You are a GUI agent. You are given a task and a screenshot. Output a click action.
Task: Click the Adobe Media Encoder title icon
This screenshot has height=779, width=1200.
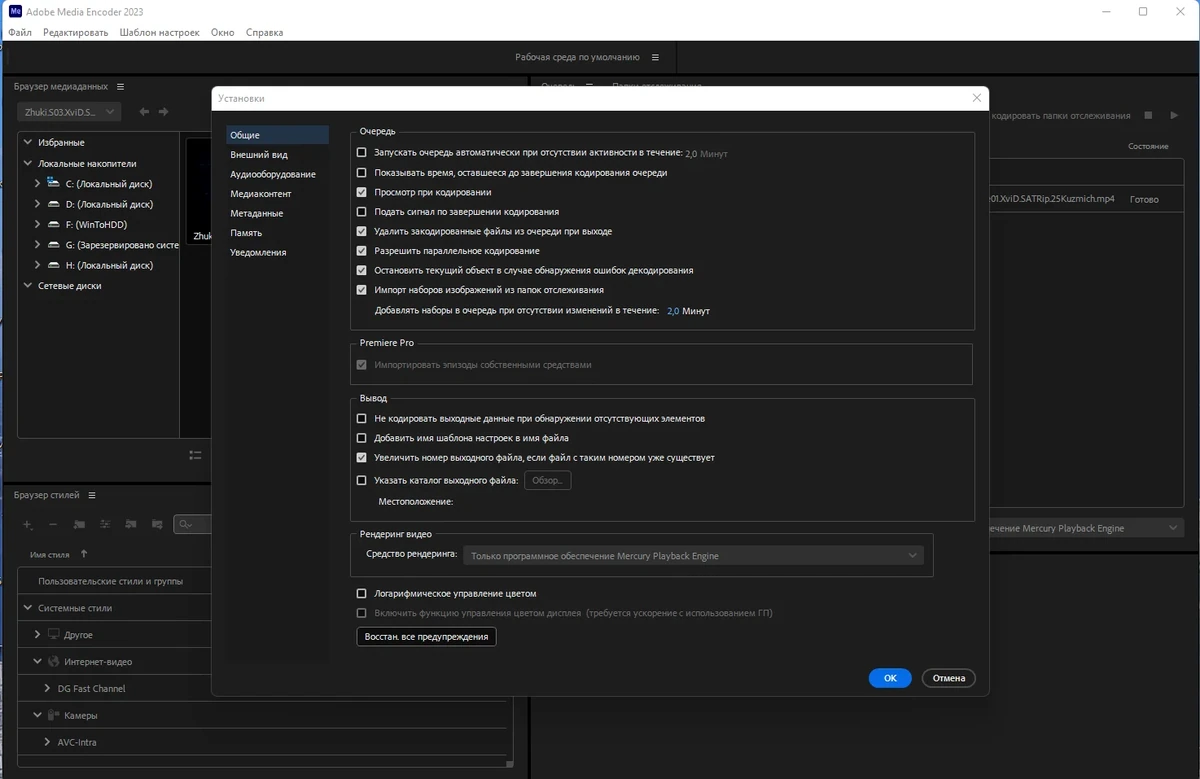pyautogui.click(x=15, y=11)
